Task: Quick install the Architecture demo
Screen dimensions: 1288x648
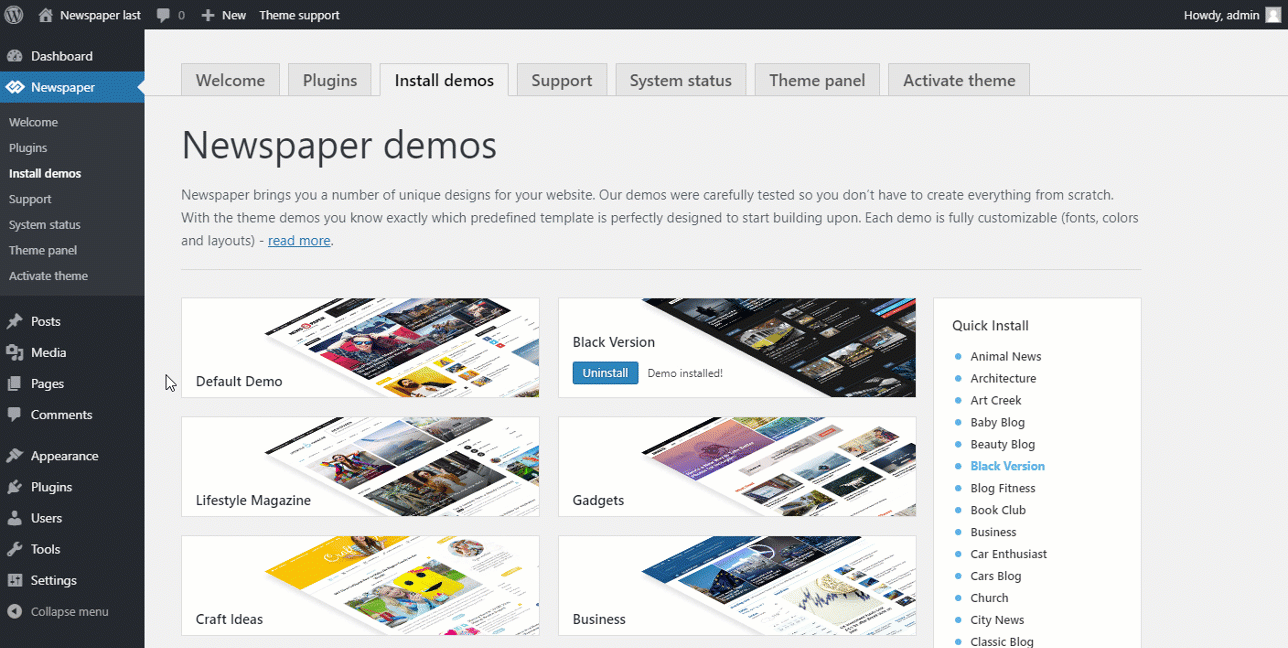Action: (1003, 378)
